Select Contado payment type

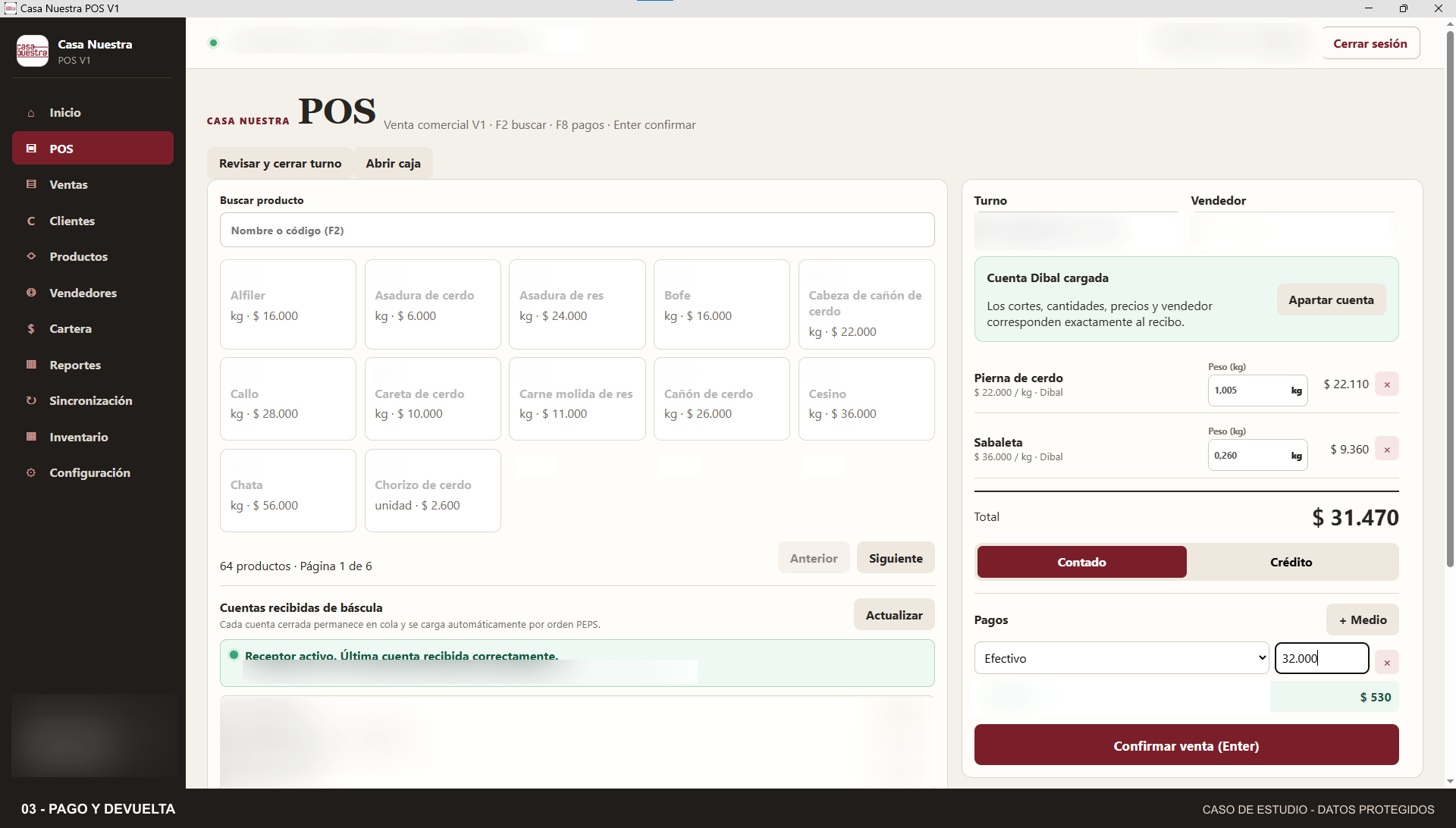pyautogui.click(x=1081, y=562)
